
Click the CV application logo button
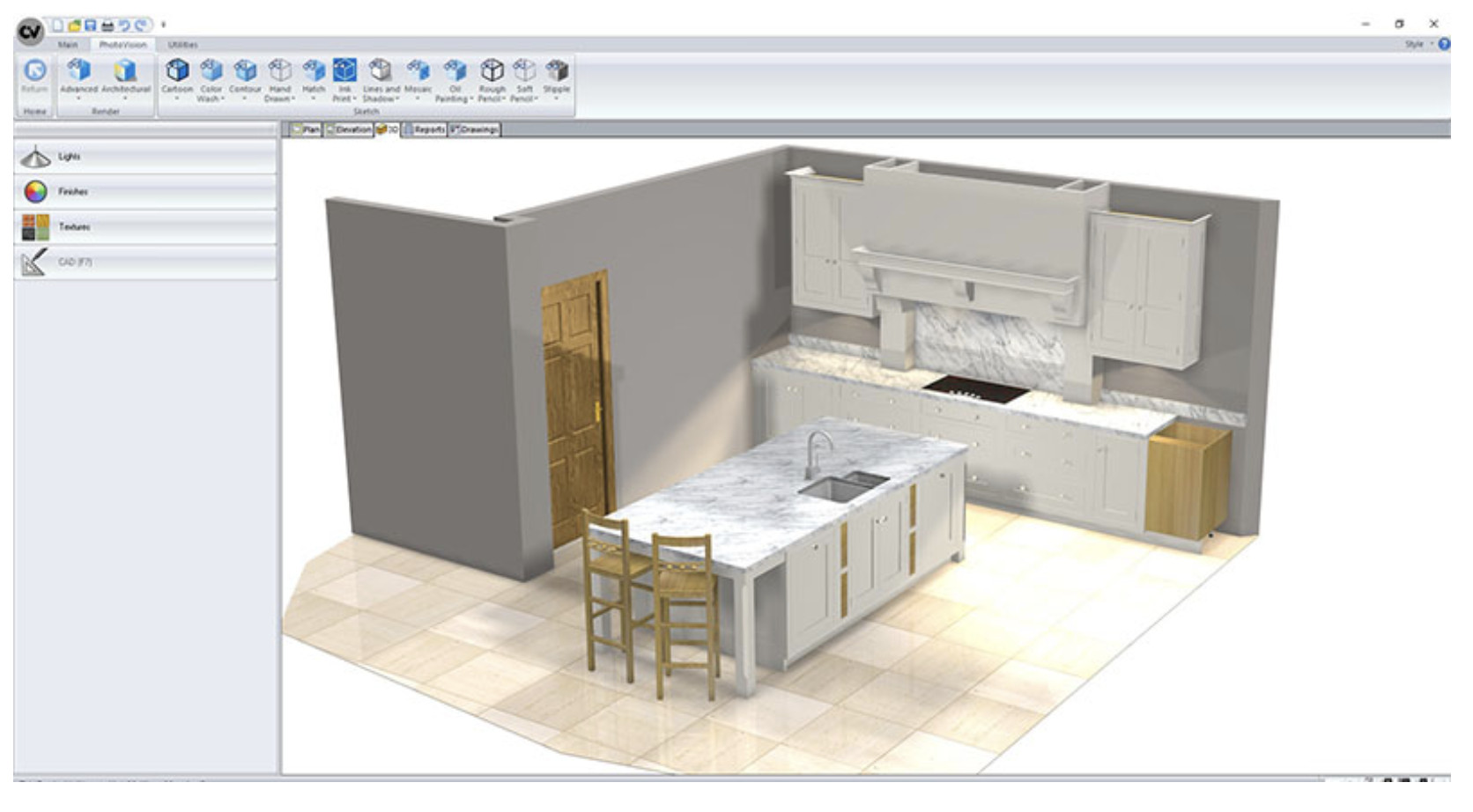[x=30, y=33]
